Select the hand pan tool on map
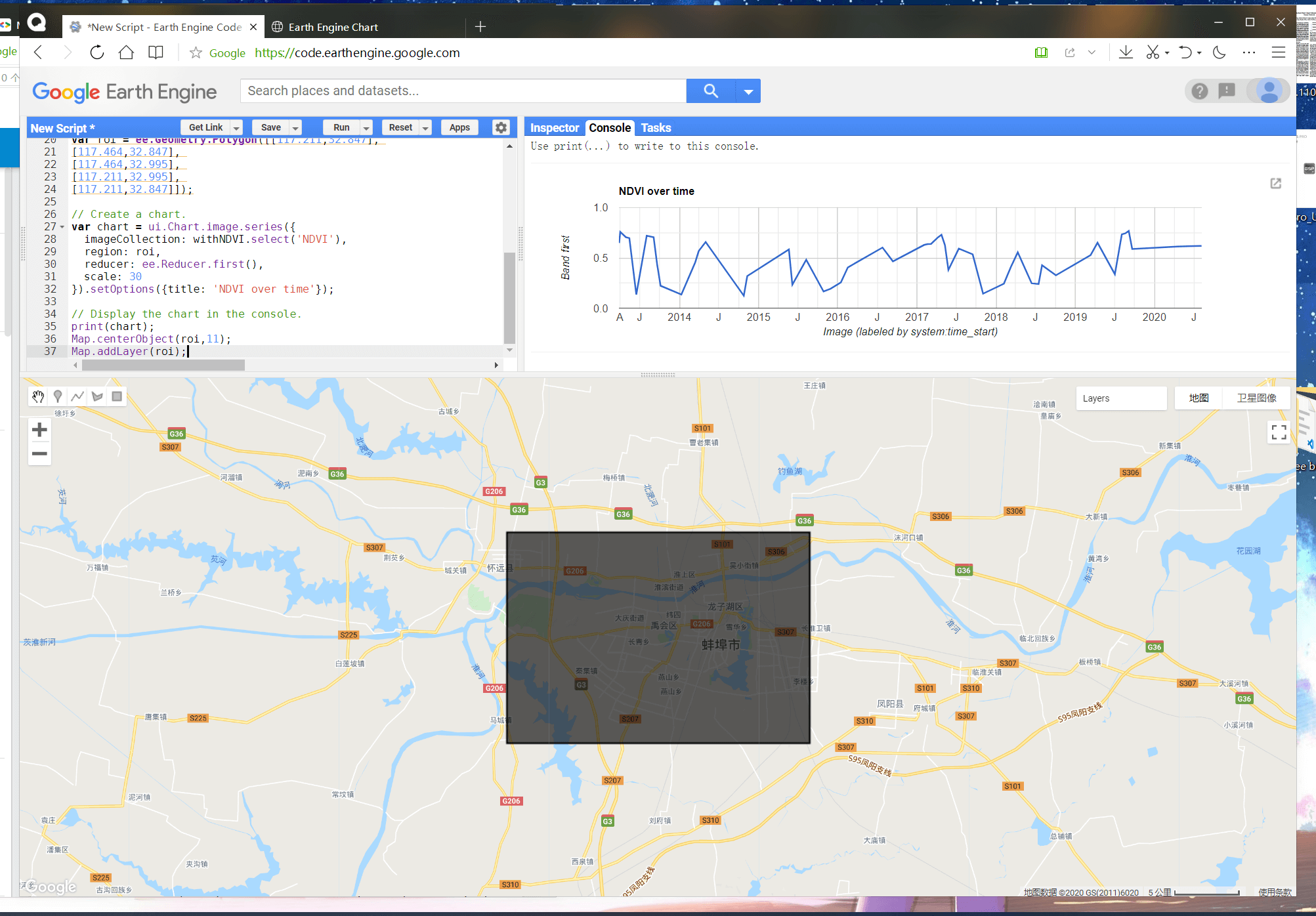This screenshot has height=916, width=1316. pos(38,396)
